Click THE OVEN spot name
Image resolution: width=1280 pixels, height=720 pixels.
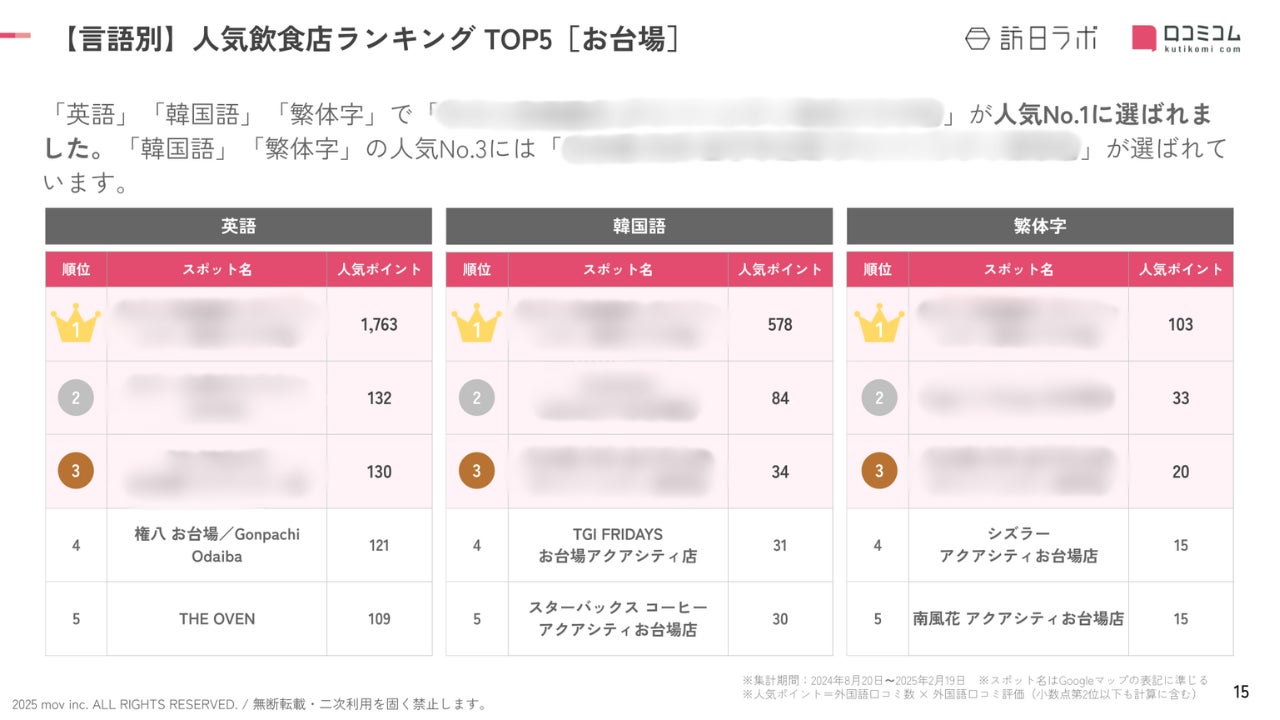[217, 619]
